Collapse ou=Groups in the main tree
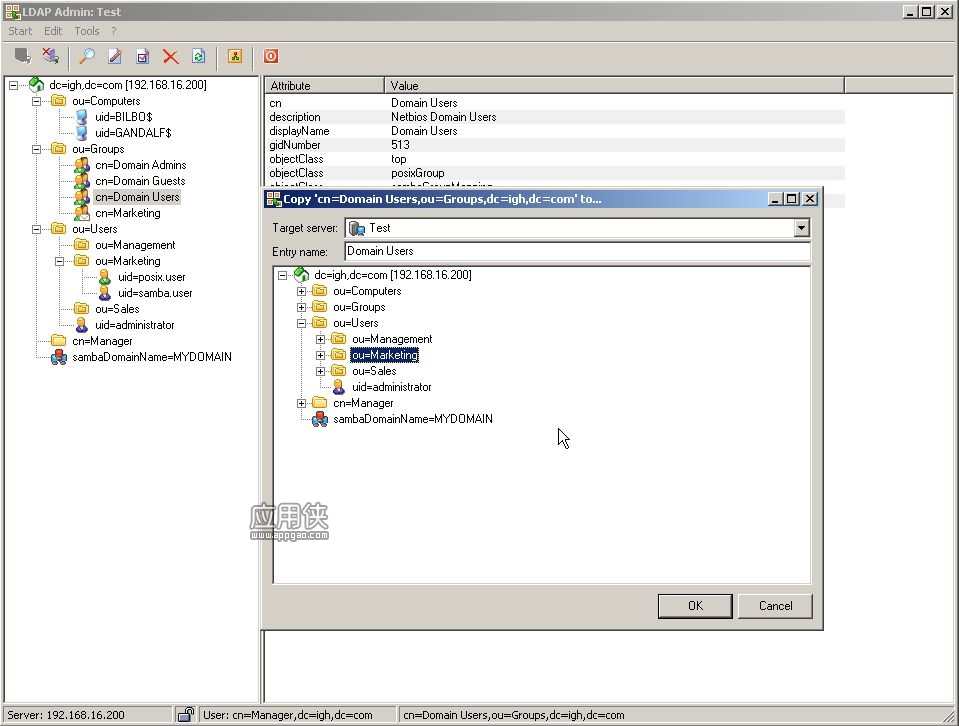This screenshot has width=959, height=726. 37,149
